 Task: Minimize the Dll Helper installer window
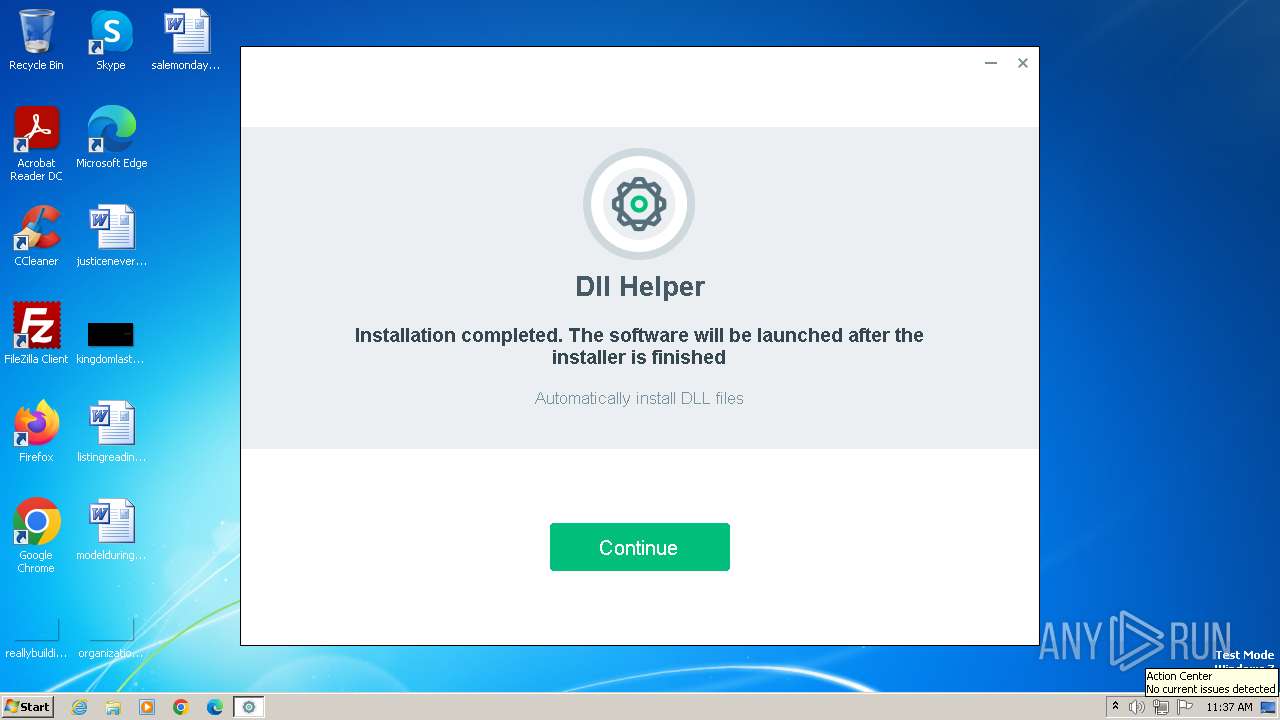(x=991, y=63)
